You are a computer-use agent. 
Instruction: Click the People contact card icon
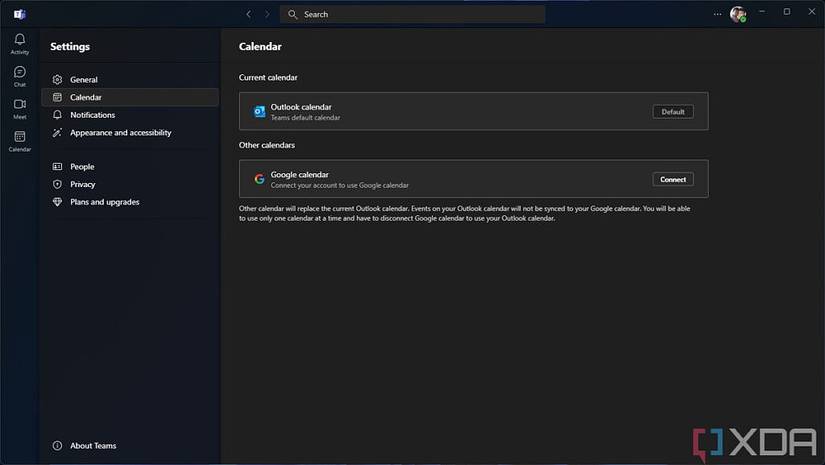[x=57, y=167]
